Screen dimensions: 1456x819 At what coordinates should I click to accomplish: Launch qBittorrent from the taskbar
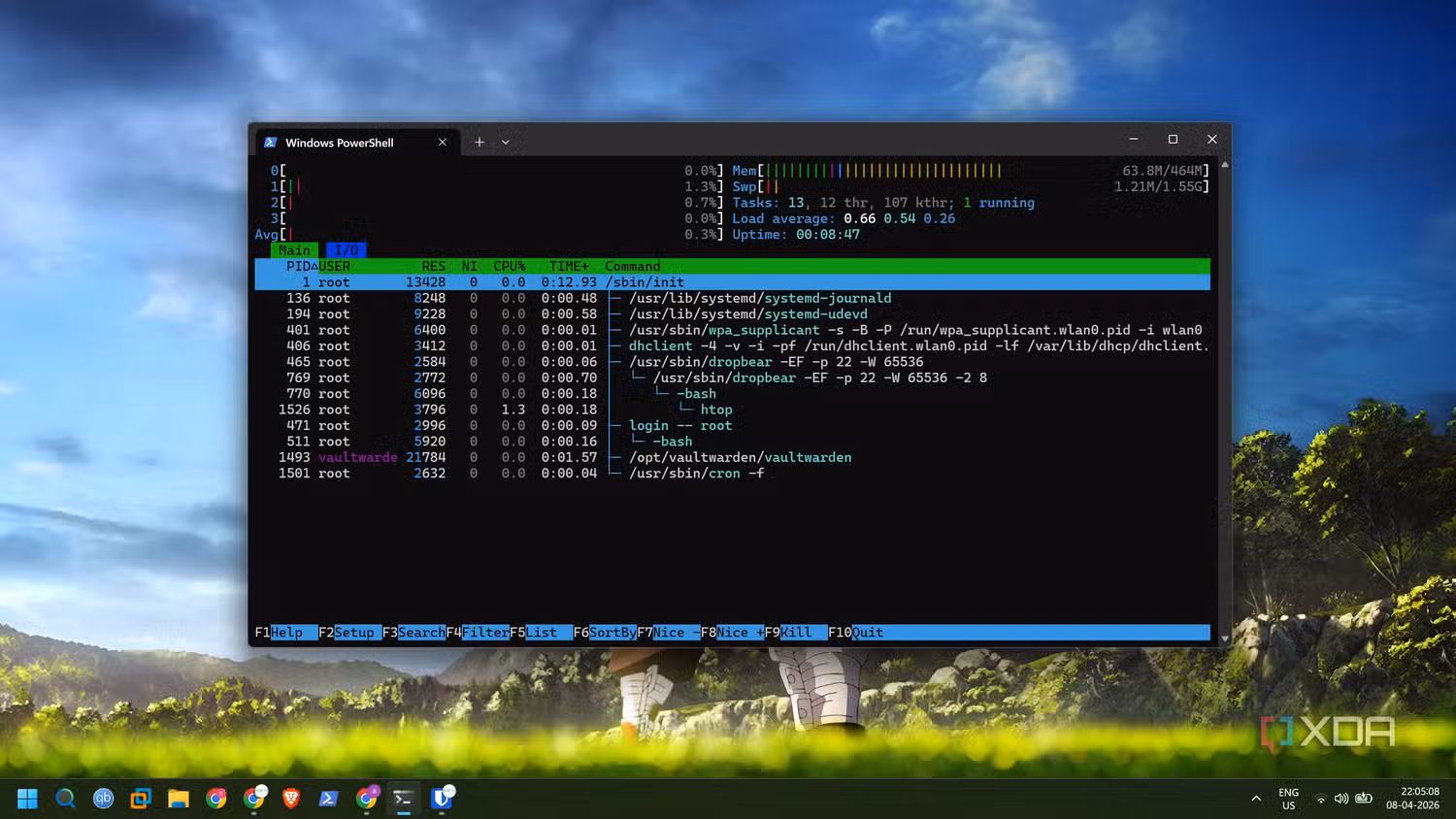(x=103, y=799)
